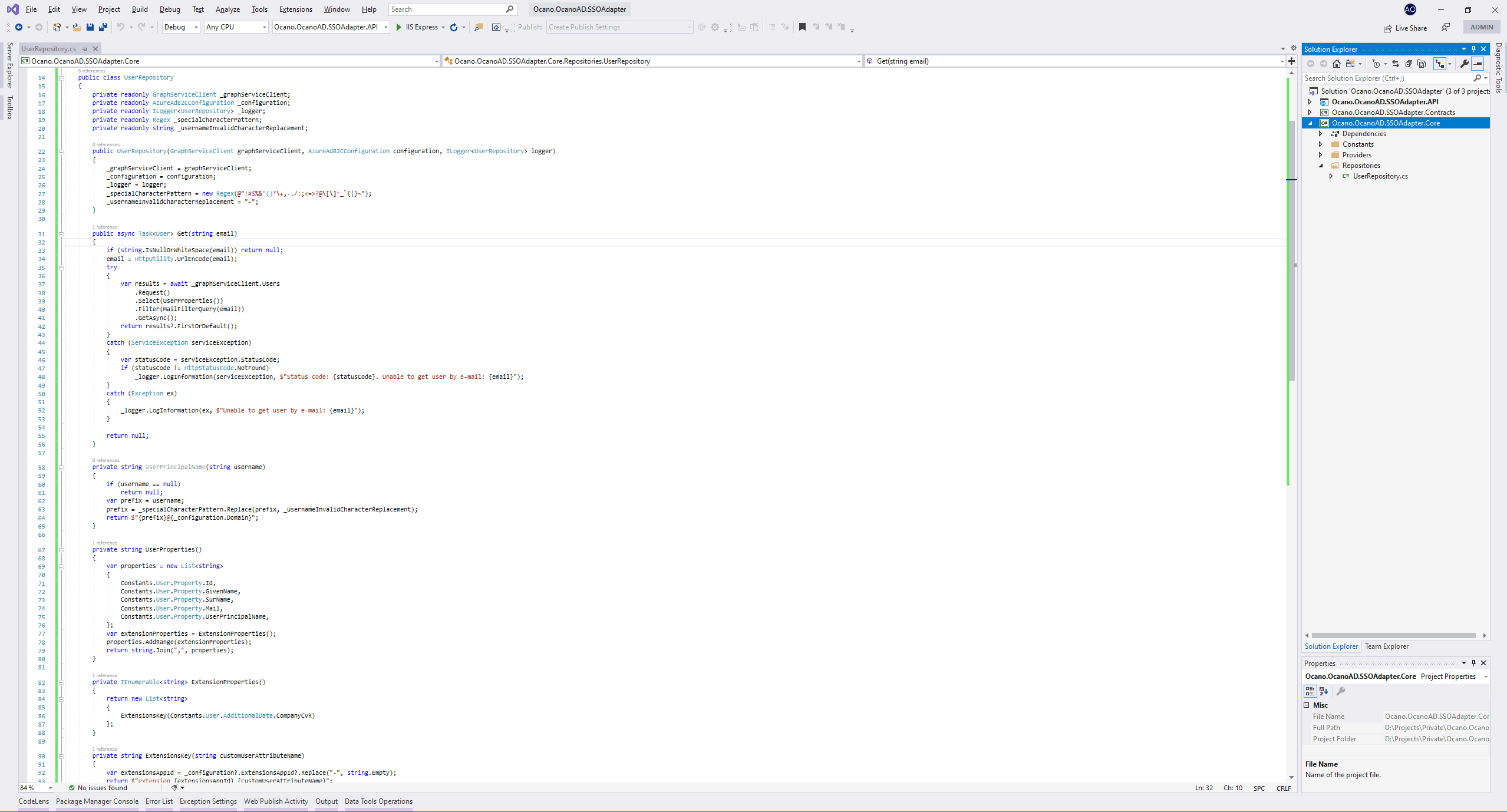Open the Home view in Solution Explorer

coord(1337,64)
